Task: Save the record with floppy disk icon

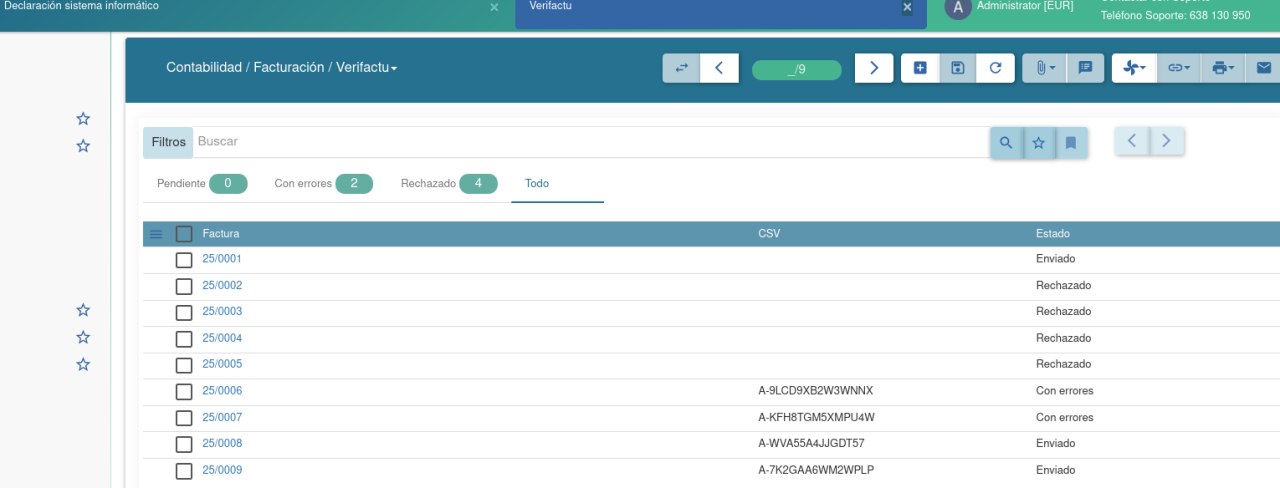Action: pos(957,68)
